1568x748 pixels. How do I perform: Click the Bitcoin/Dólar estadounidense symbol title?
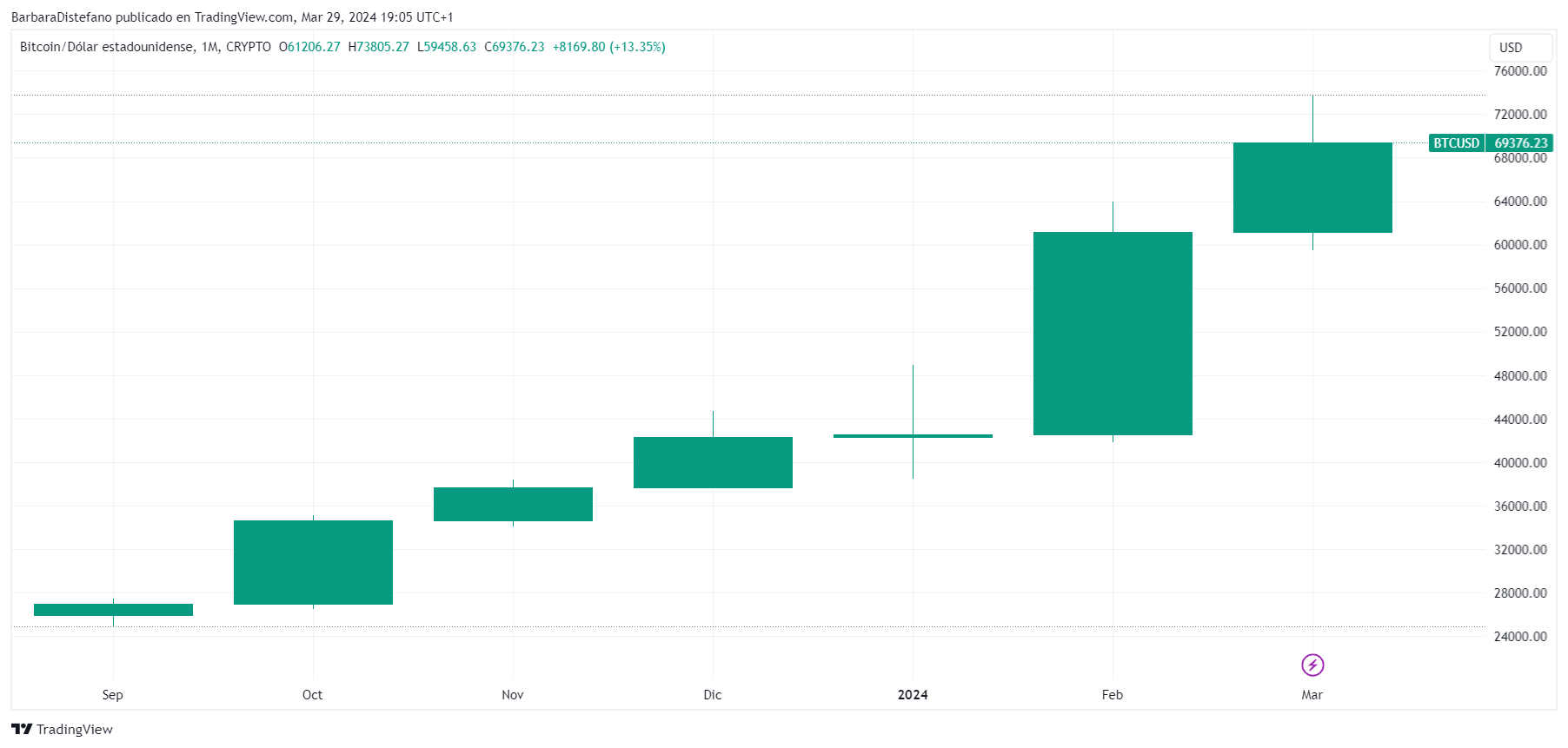(x=107, y=47)
